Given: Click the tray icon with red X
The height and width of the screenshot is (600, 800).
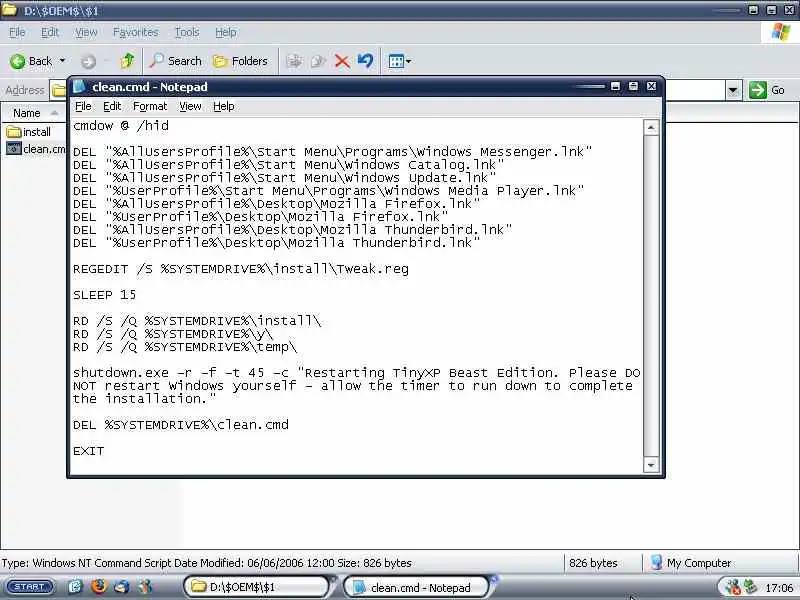Looking at the screenshot, I should (733, 588).
